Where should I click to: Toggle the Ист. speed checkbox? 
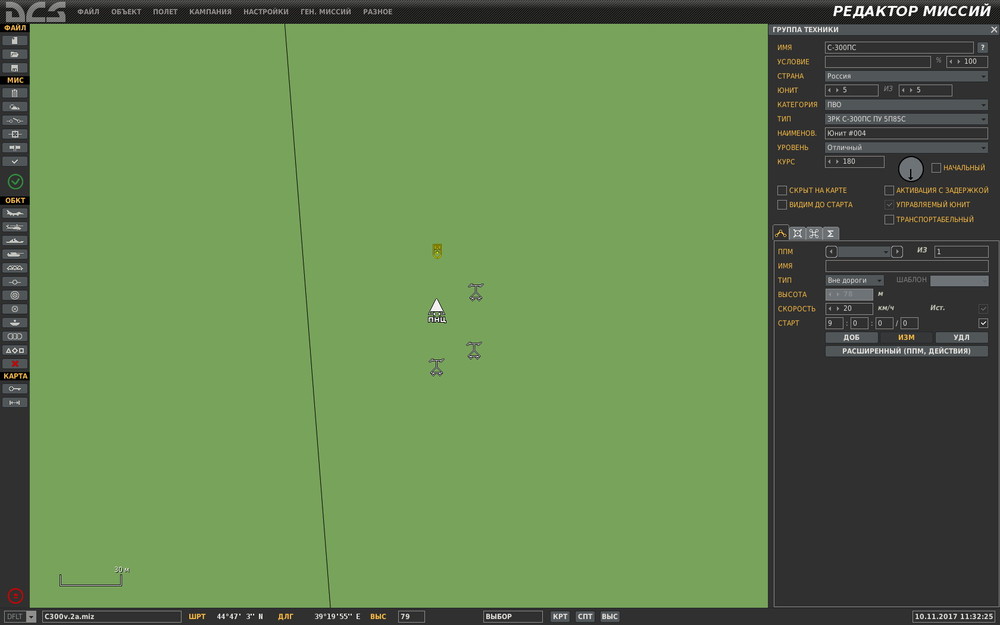(x=983, y=309)
